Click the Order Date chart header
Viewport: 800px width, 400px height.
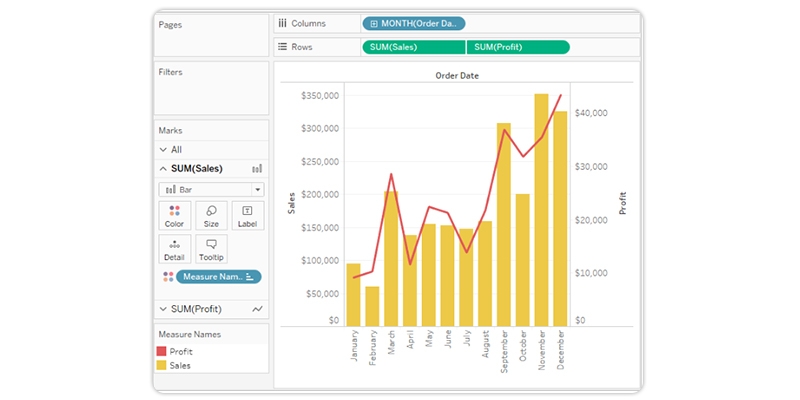[x=455, y=75]
